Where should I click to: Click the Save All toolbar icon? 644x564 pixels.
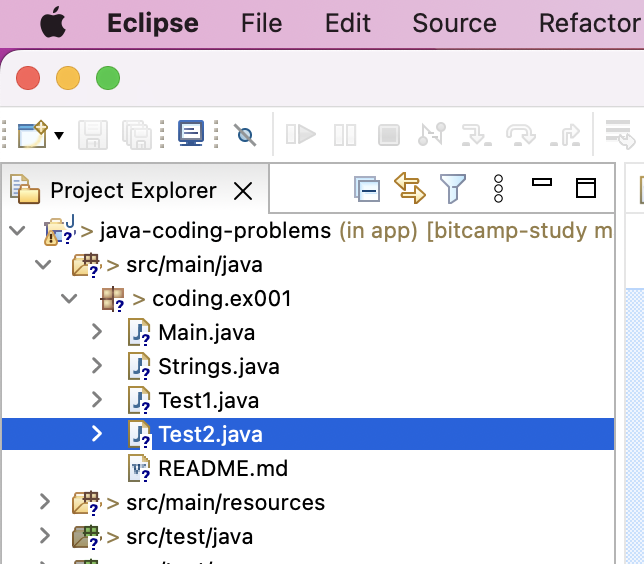click(x=137, y=134)
